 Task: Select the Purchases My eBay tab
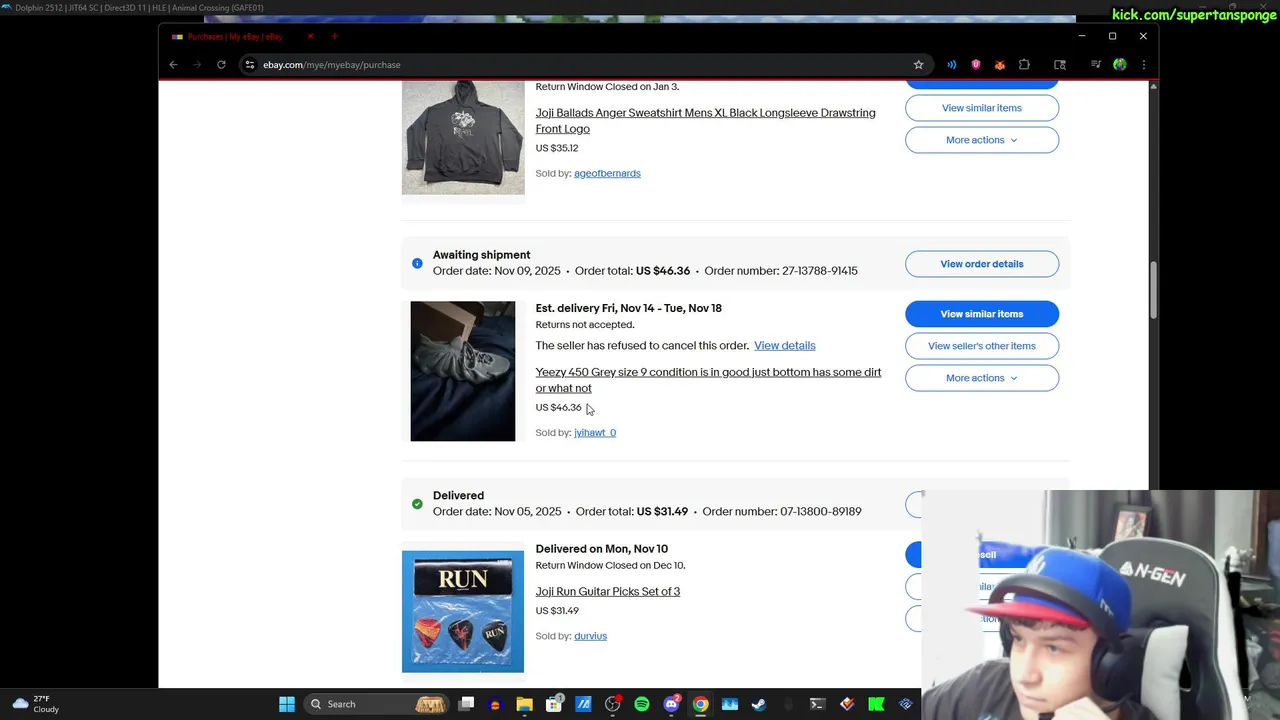241,36
